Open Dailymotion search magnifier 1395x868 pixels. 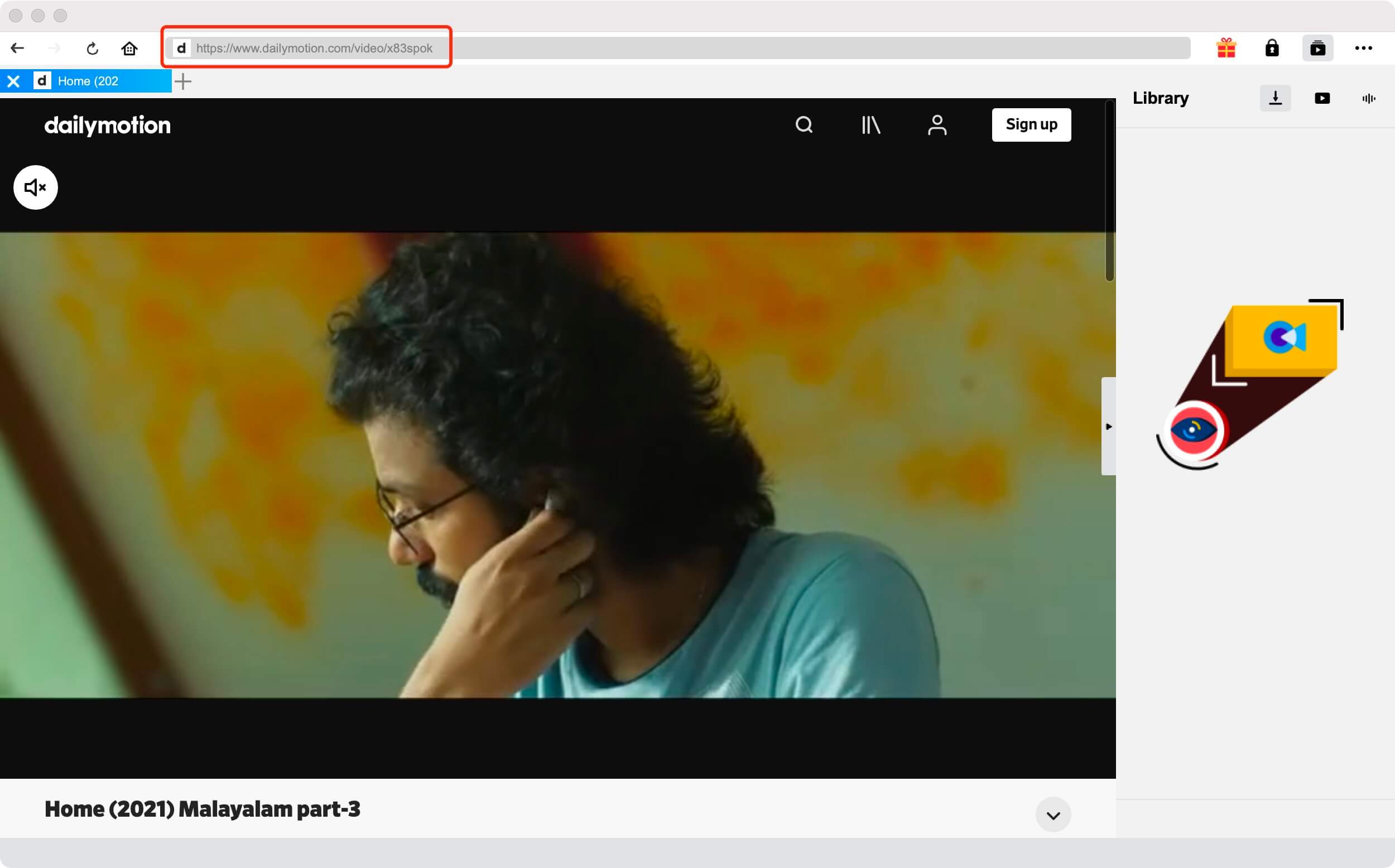[x=804, y=124]
